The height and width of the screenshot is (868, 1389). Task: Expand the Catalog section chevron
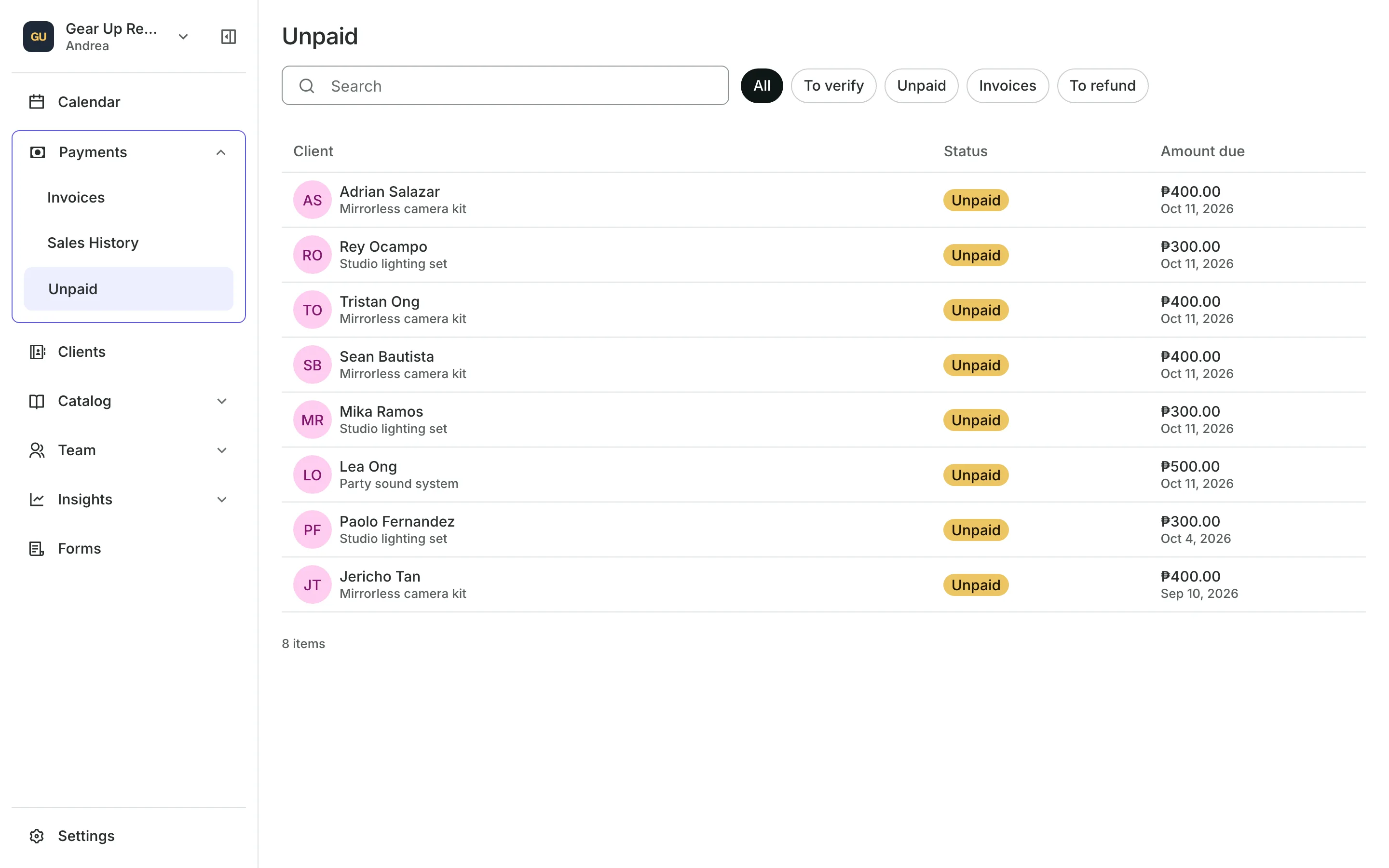[x=221, y=401]
